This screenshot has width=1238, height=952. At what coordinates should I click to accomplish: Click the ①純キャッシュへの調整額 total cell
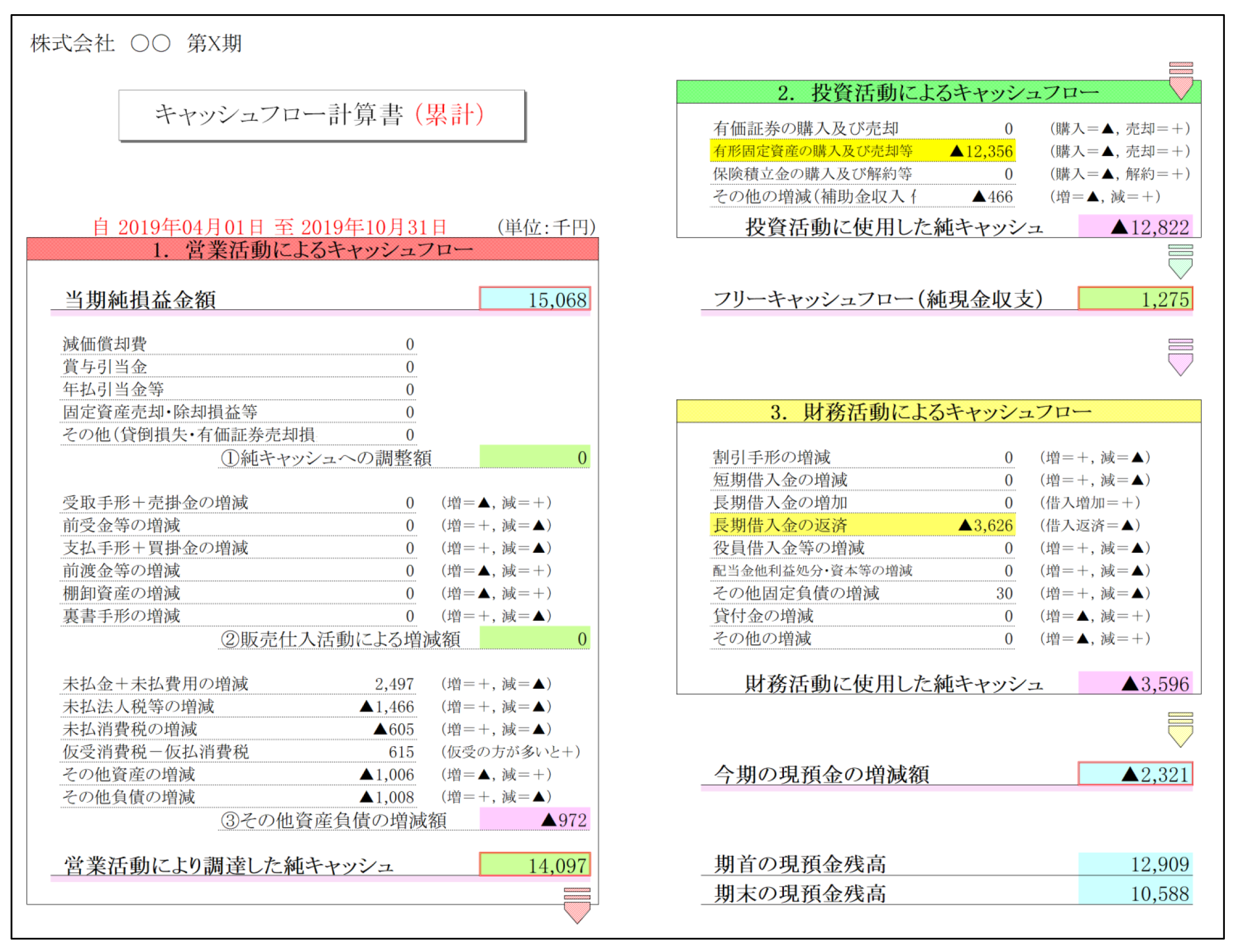(534, 457)
